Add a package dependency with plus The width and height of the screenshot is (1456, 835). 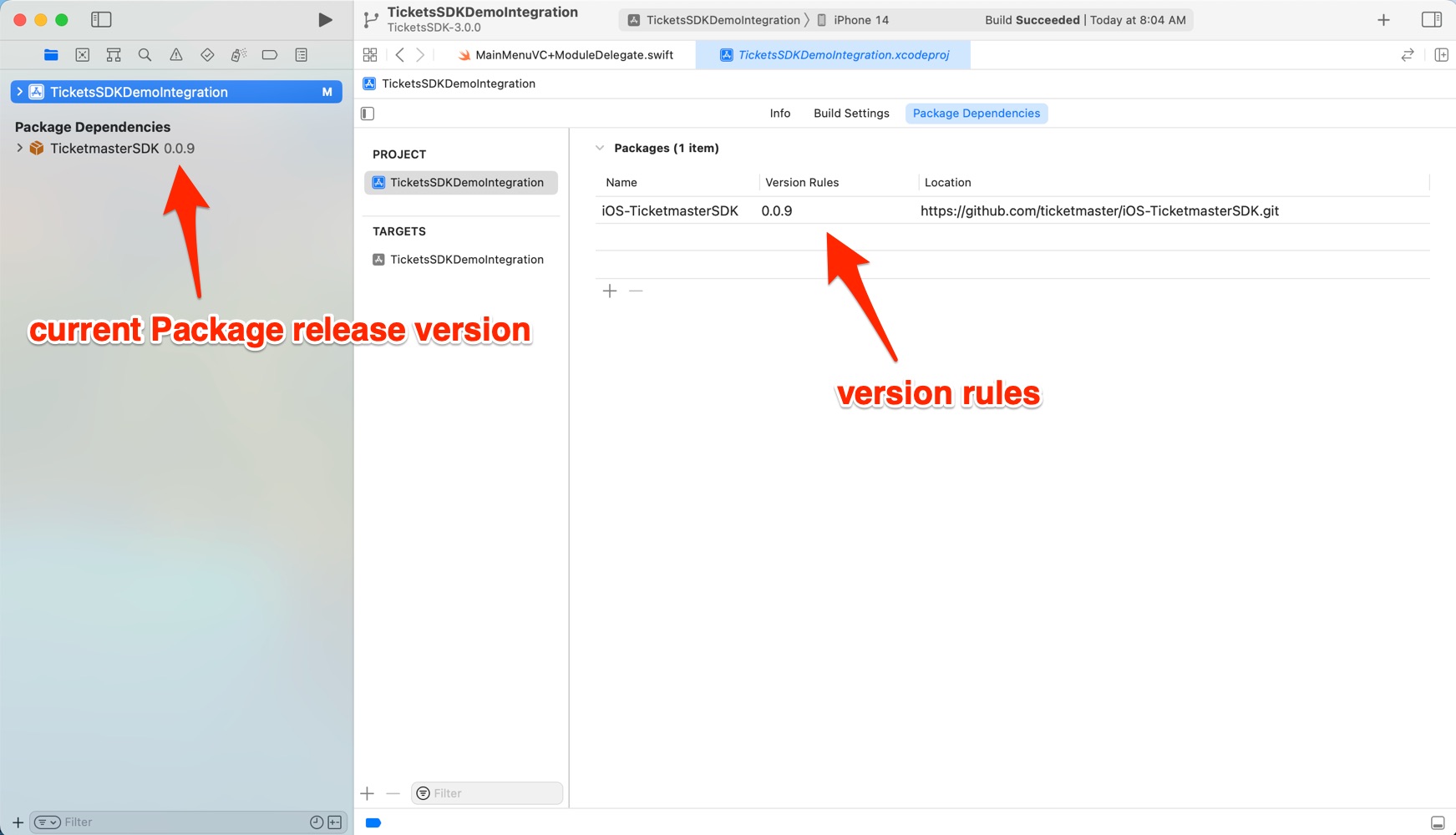[x=610, y=291]
